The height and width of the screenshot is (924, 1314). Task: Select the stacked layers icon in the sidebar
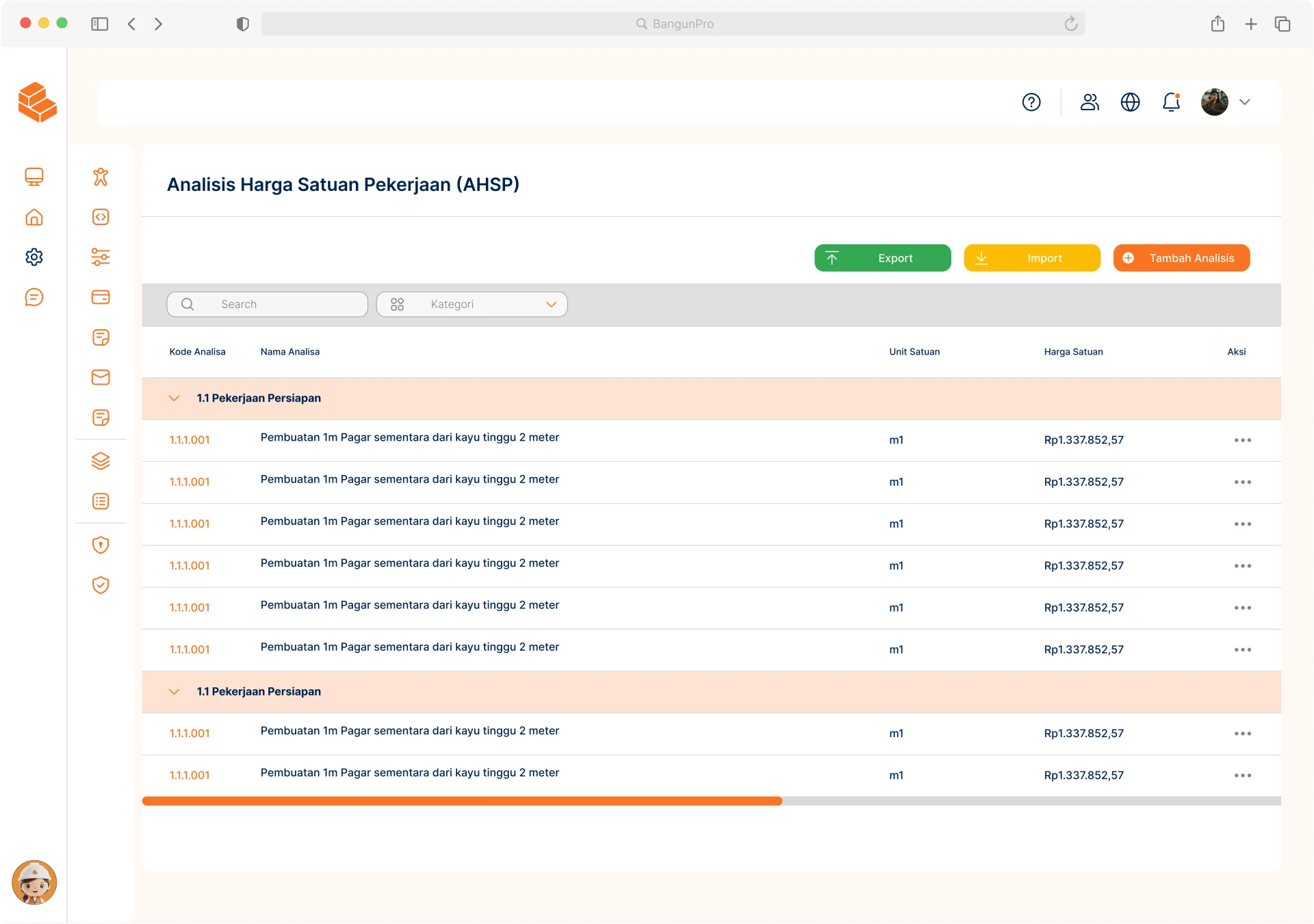[x=101, y=461]
